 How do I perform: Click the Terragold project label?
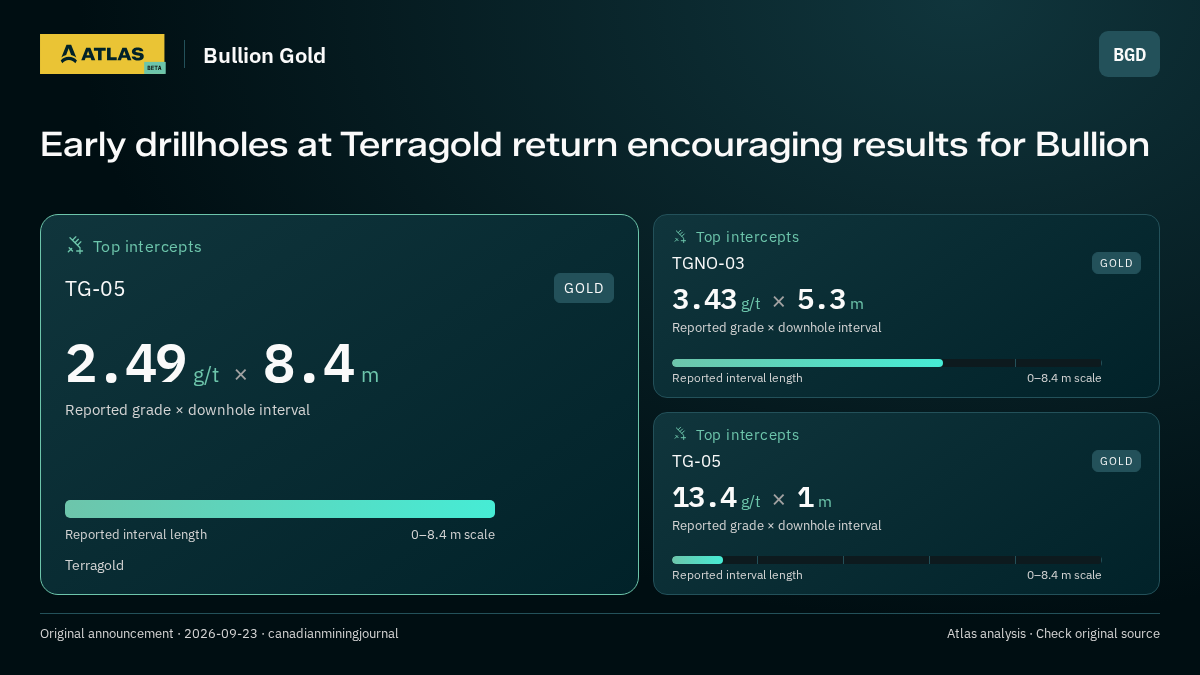(95, 565)
